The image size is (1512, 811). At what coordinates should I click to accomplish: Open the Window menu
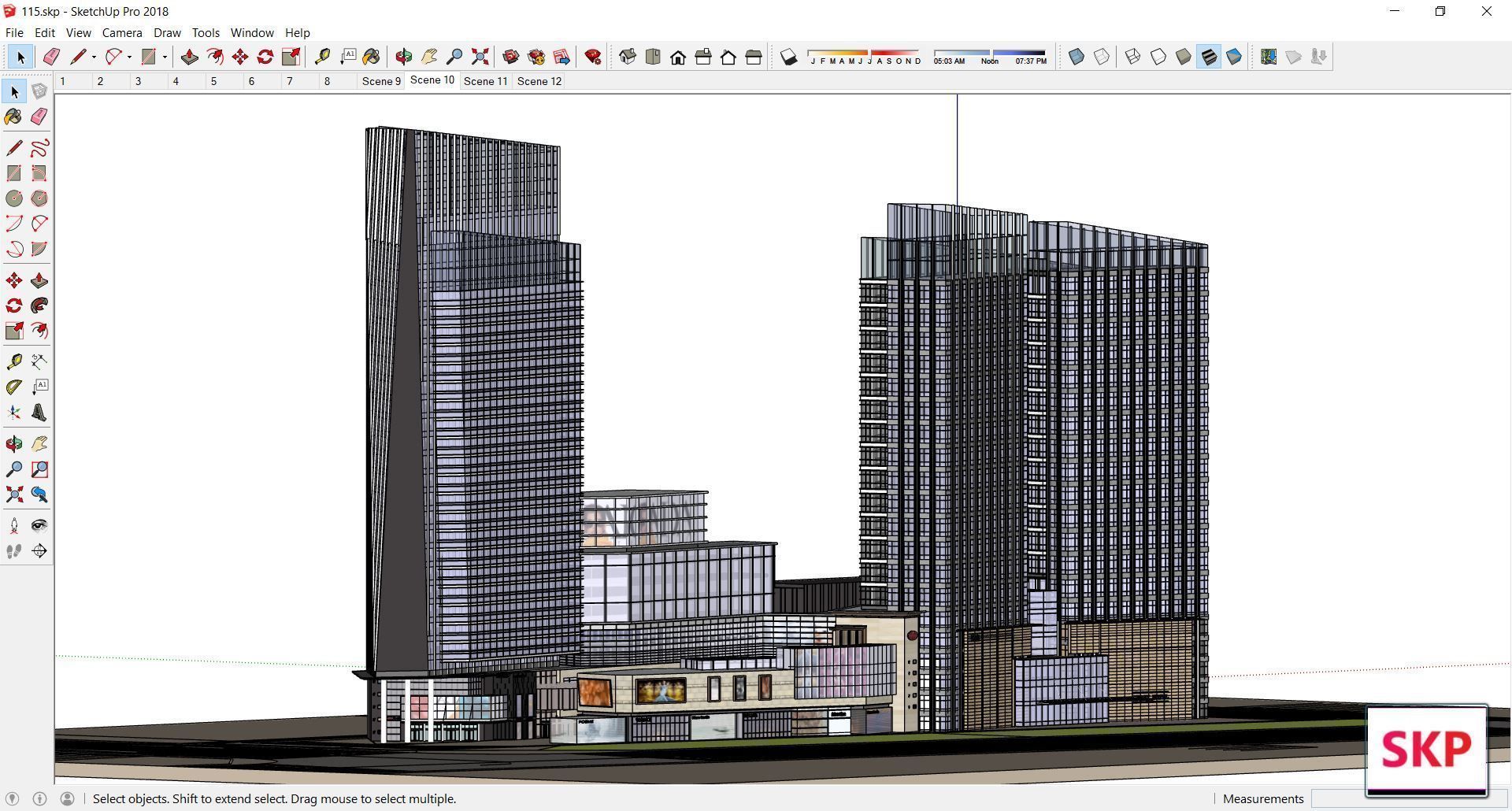click(252, 33)
